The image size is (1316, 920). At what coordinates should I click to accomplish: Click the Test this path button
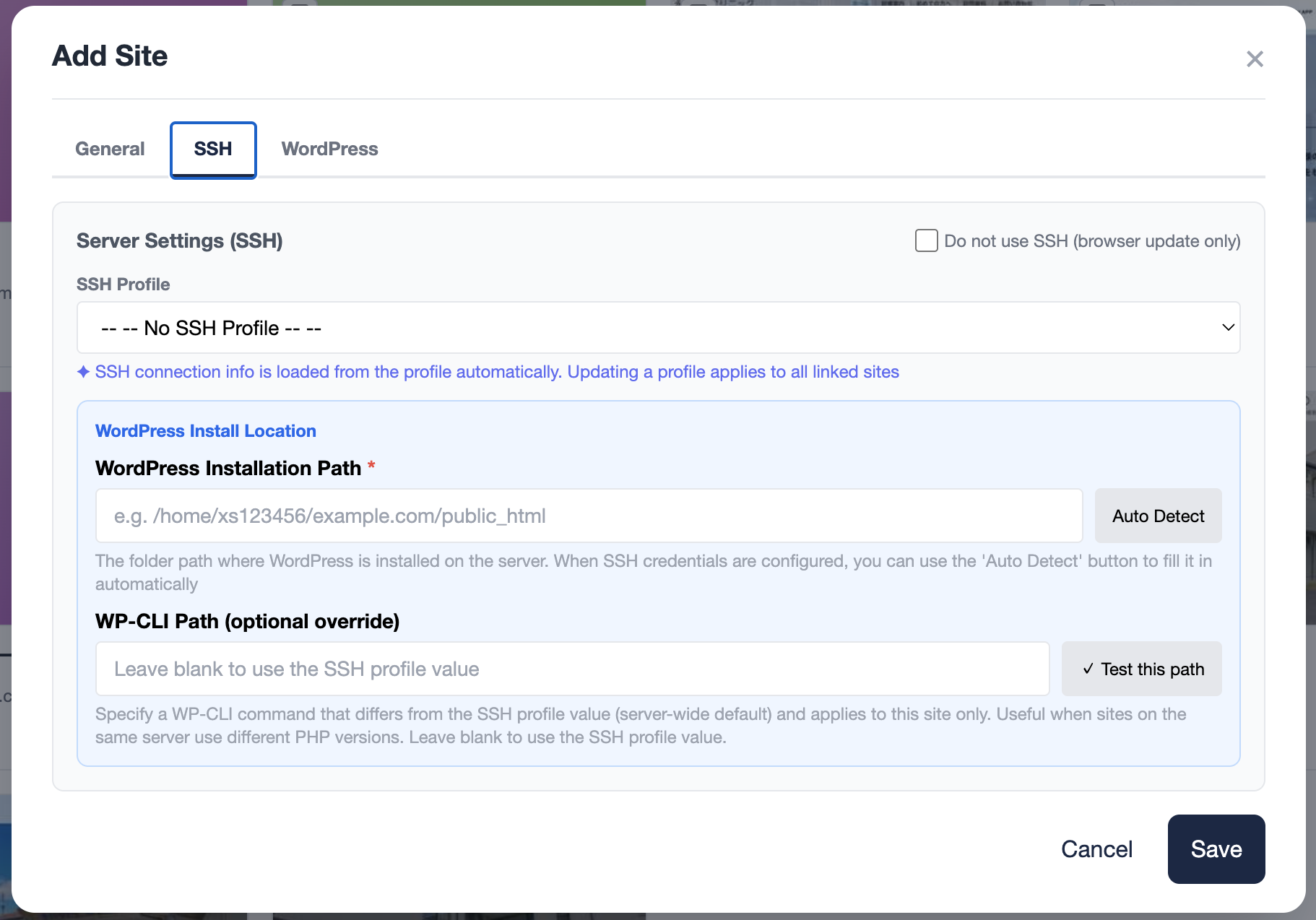(1141, 669)
